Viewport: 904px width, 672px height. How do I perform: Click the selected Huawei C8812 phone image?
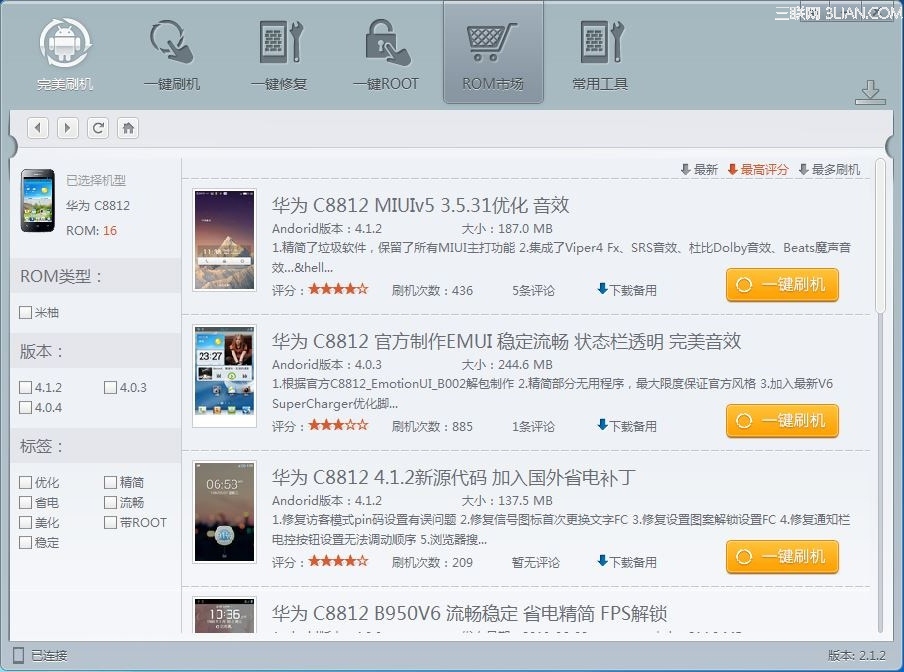pyautogui.click(x=37, y=201)
